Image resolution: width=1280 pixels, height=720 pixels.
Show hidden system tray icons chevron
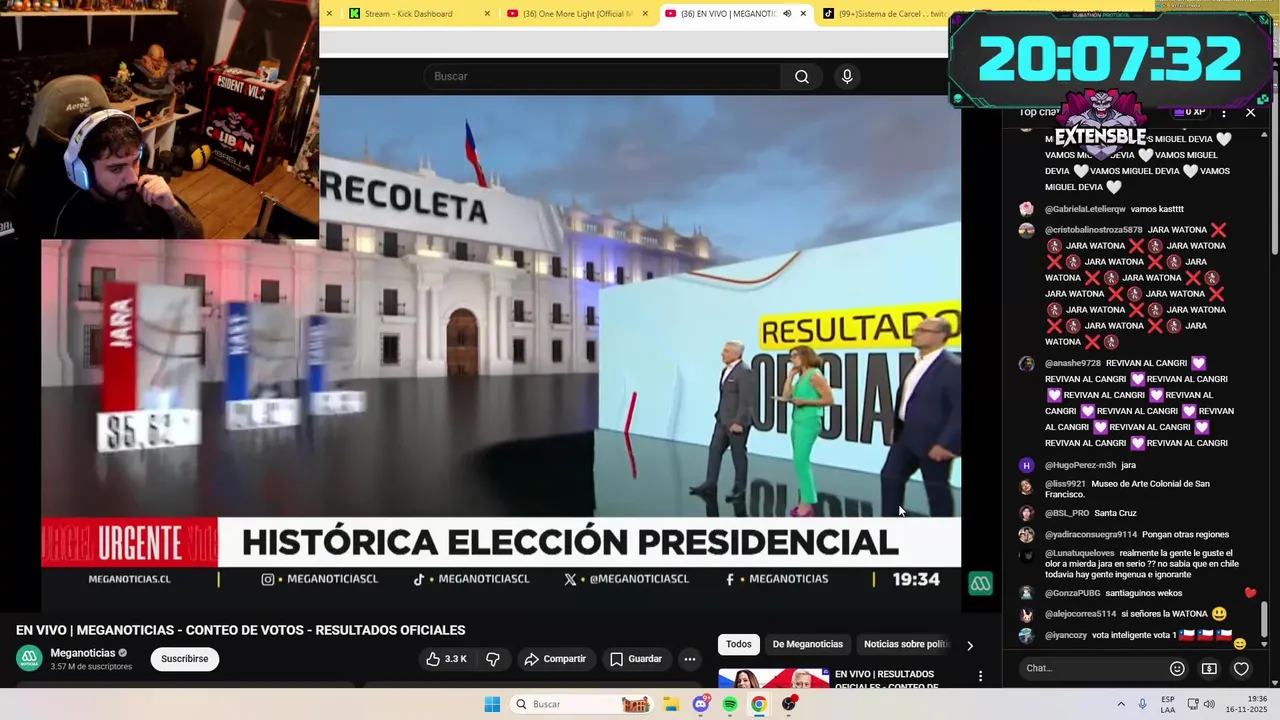(1121, 704)
